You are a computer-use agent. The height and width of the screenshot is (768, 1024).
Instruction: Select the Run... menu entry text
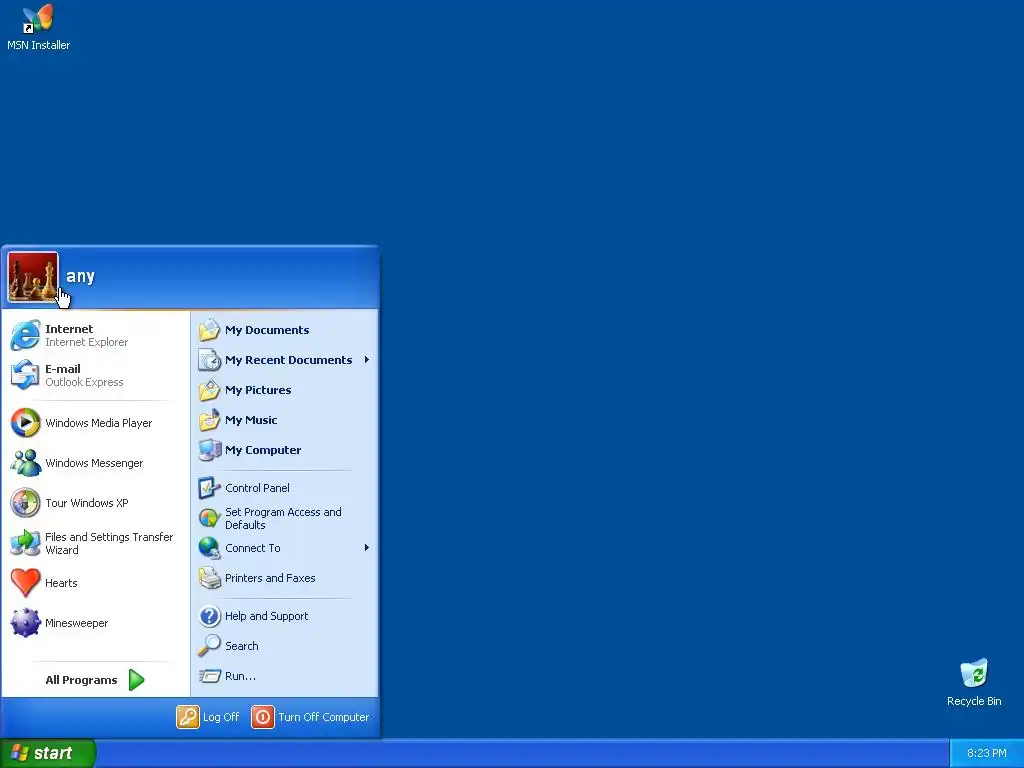(x=240, y=676)
